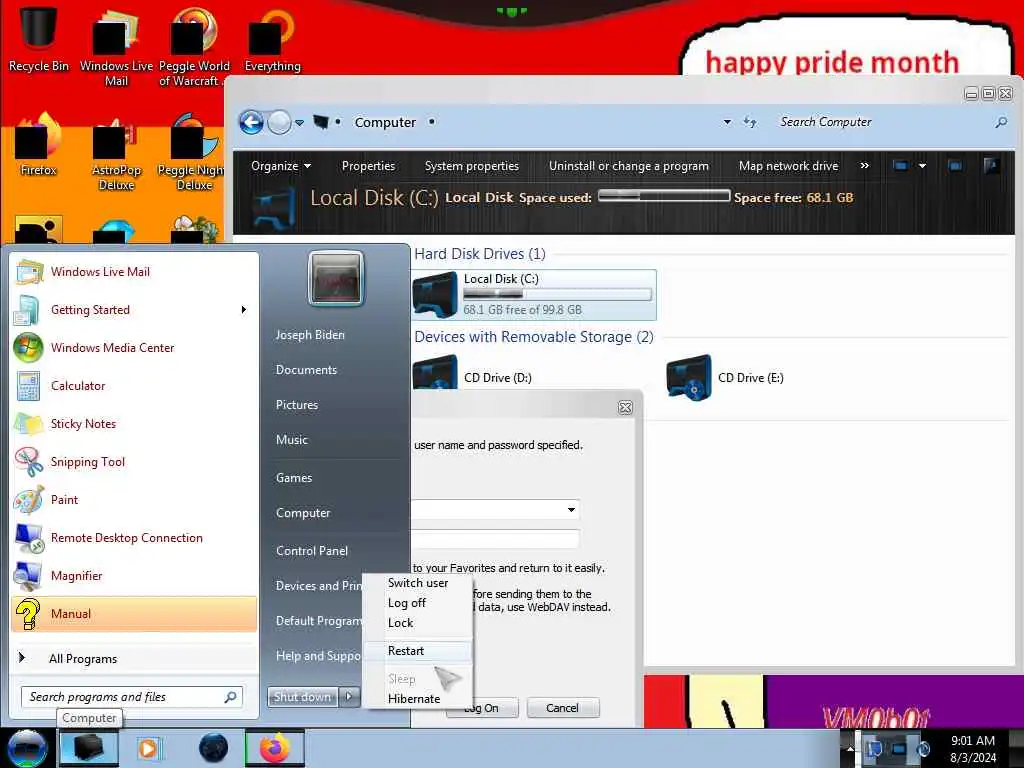This screenshot has width=1024, height=768.
Task: Expand All Programs
Action: pyautogui.click(x=135, y=658)
